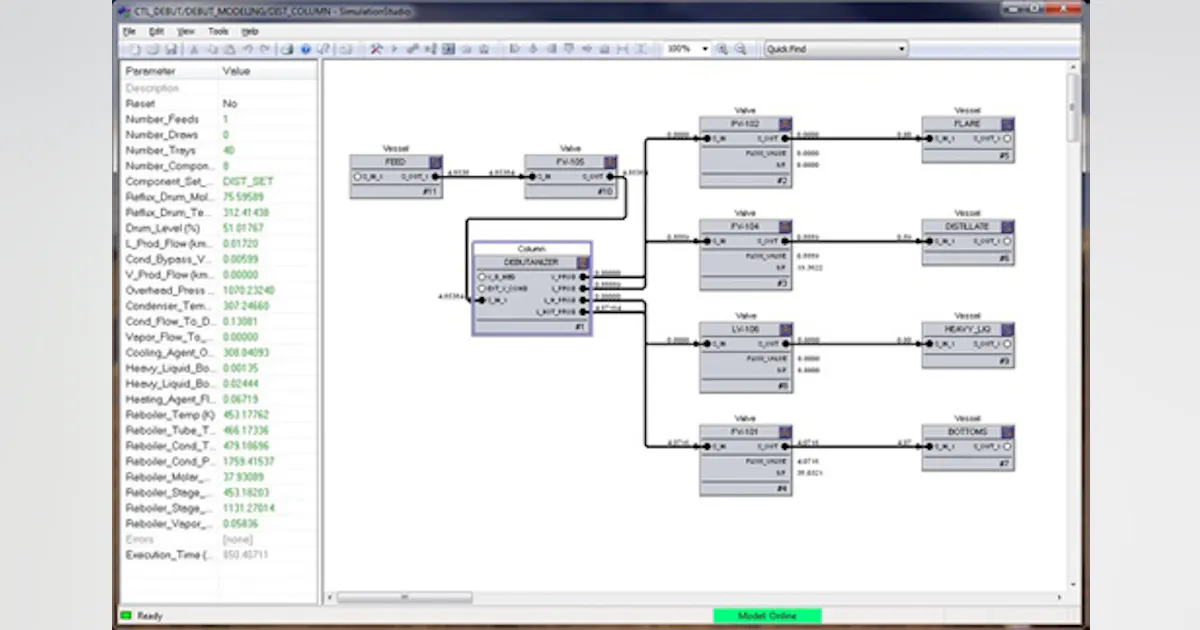This screenshot has width=1200, height=630.
Task: Click the Redo arrow icon
Action: point(264,49)
